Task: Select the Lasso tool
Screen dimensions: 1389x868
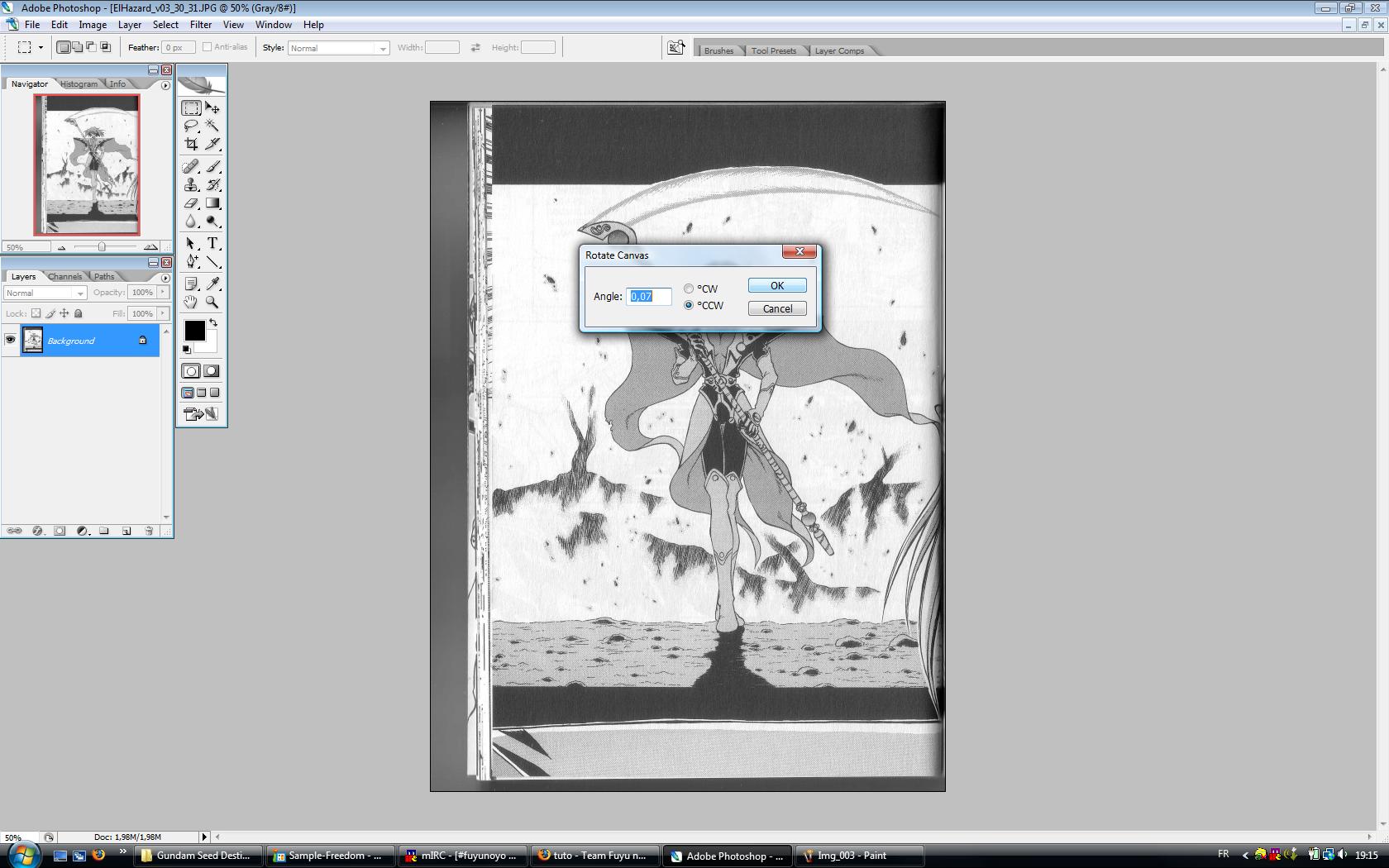Action: pyautogui.click(x=191, y=126)
